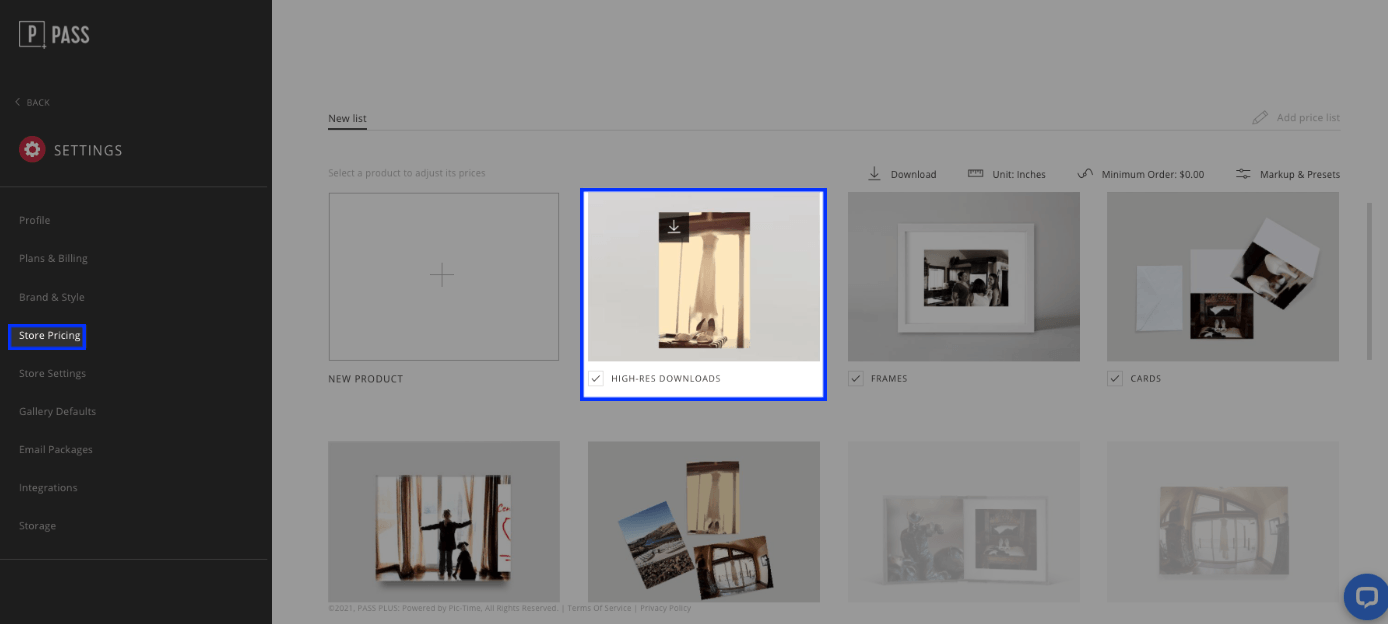Select the New list tab
Image resolution: width=1388 pixels, height=624 pixels.
tap(347, 118)
